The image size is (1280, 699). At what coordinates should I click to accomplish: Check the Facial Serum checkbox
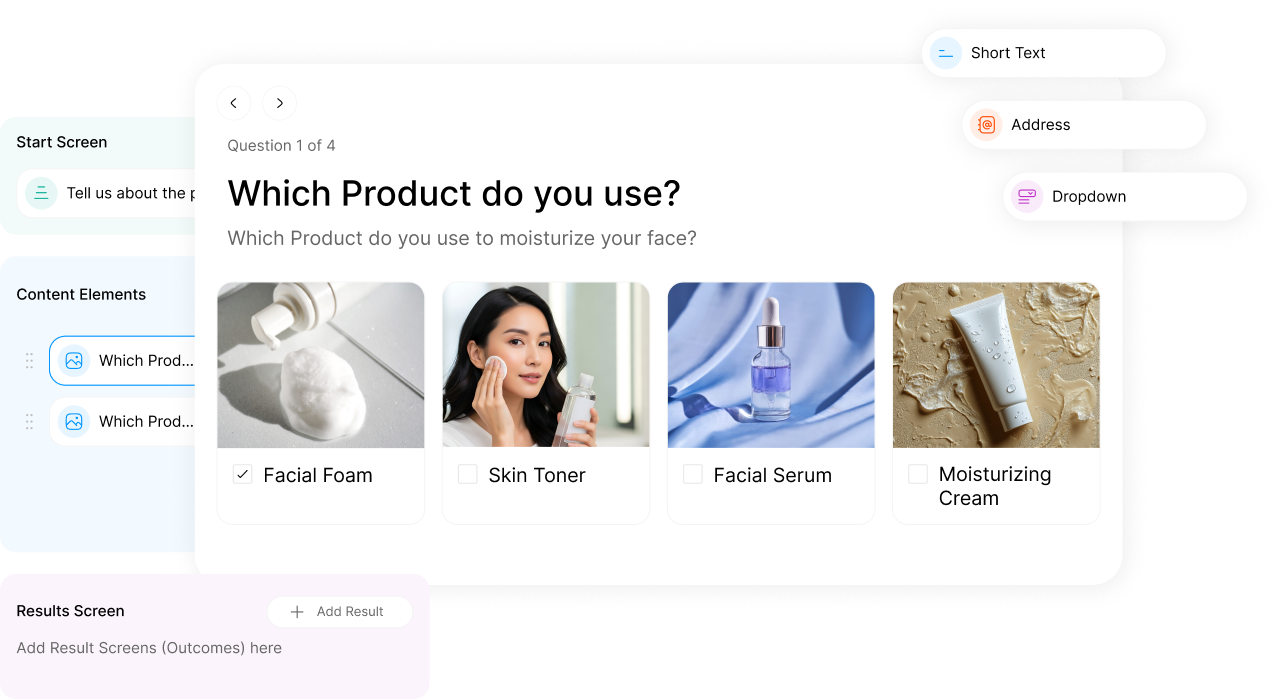[693, 474]
